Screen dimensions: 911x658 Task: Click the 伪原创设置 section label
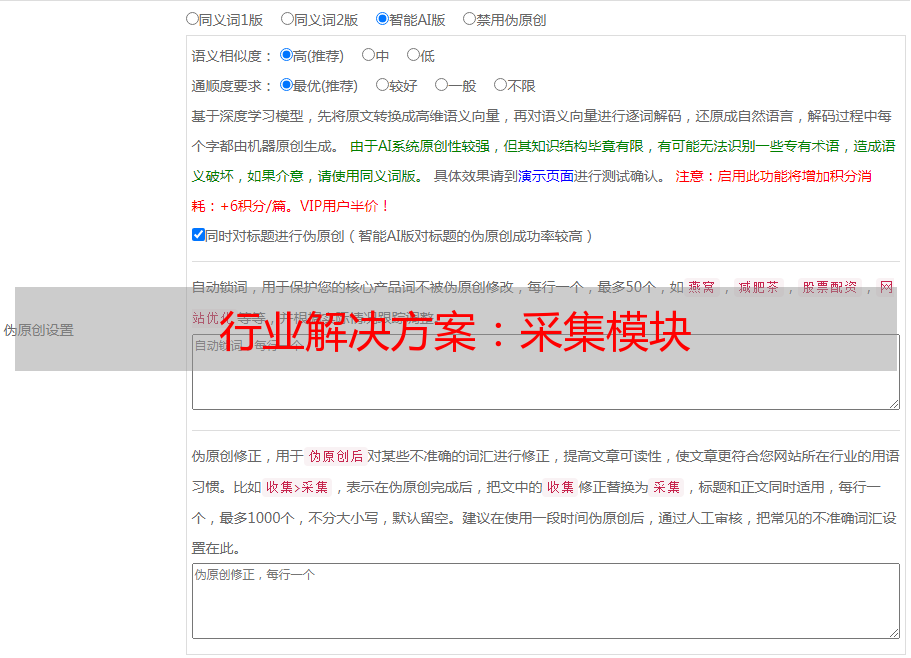pos(38,330)
